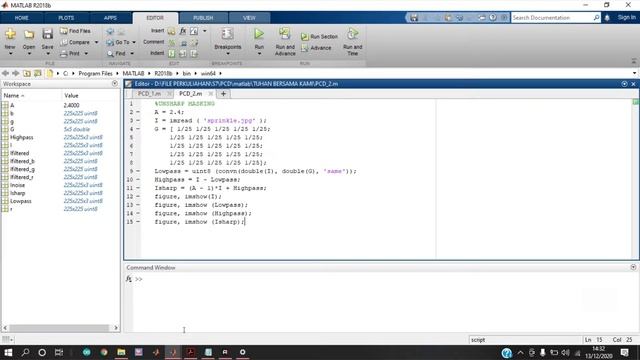Click the notifications bell icon
640x360 pixels.
coord(607,18)
